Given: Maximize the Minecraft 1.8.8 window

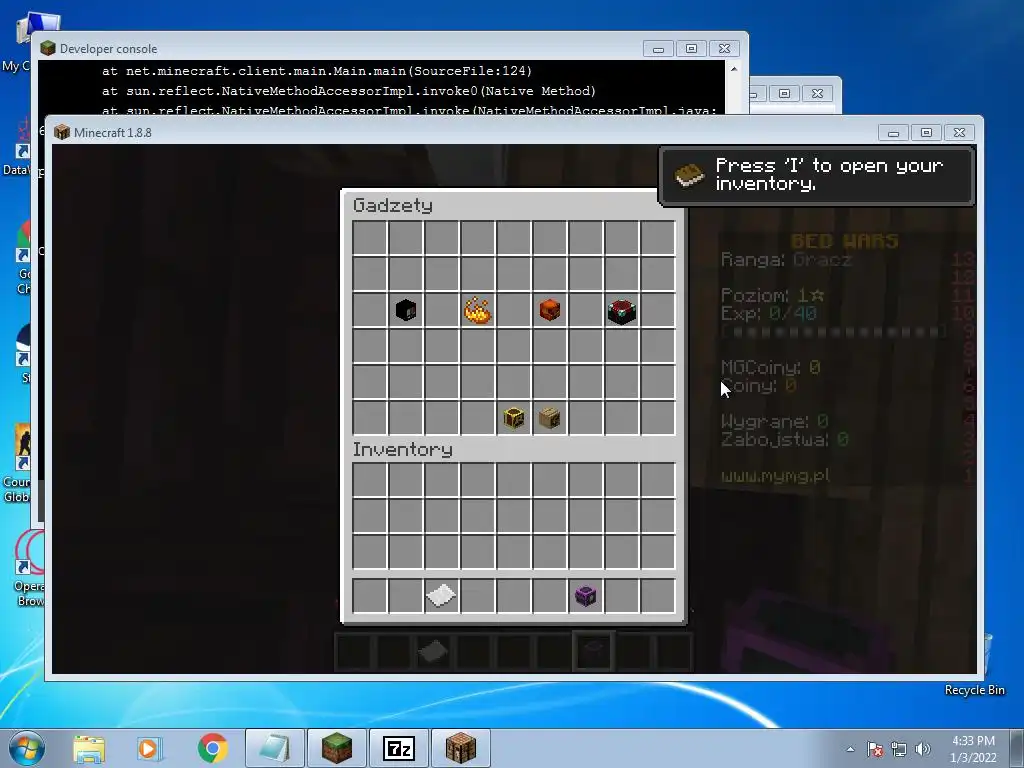Looking at the screenshot, I should (x=926, y=133).
